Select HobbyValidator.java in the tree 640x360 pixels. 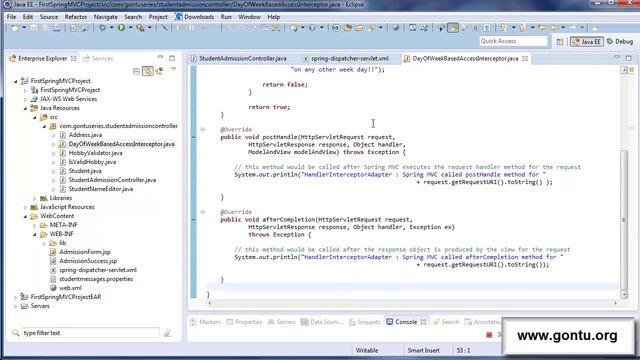coord(96,153)
